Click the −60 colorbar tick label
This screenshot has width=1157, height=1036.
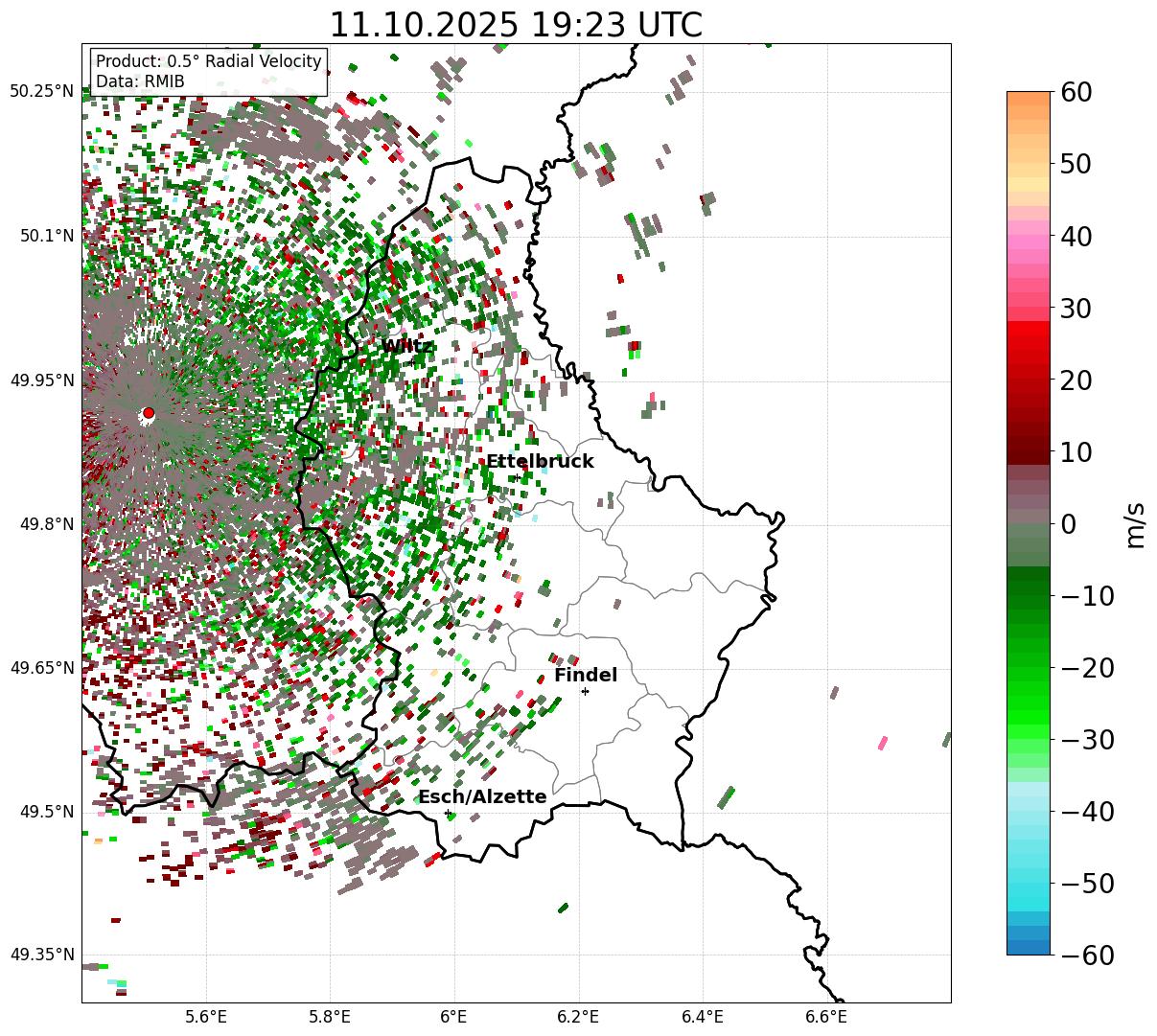(x=1087, y=955)
